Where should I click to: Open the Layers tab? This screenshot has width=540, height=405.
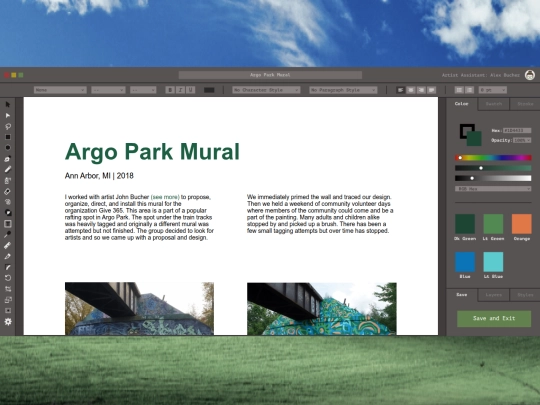click(494, 295)
